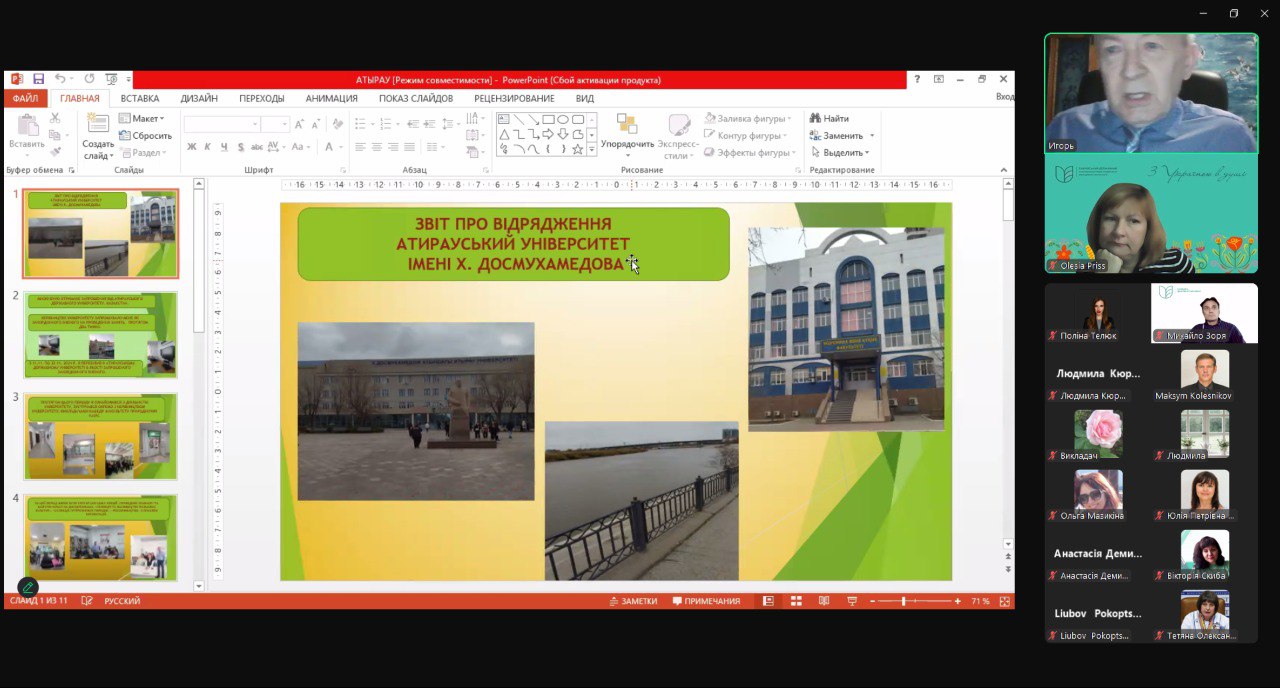Open the Выделить select dropdown

point(840,153)
